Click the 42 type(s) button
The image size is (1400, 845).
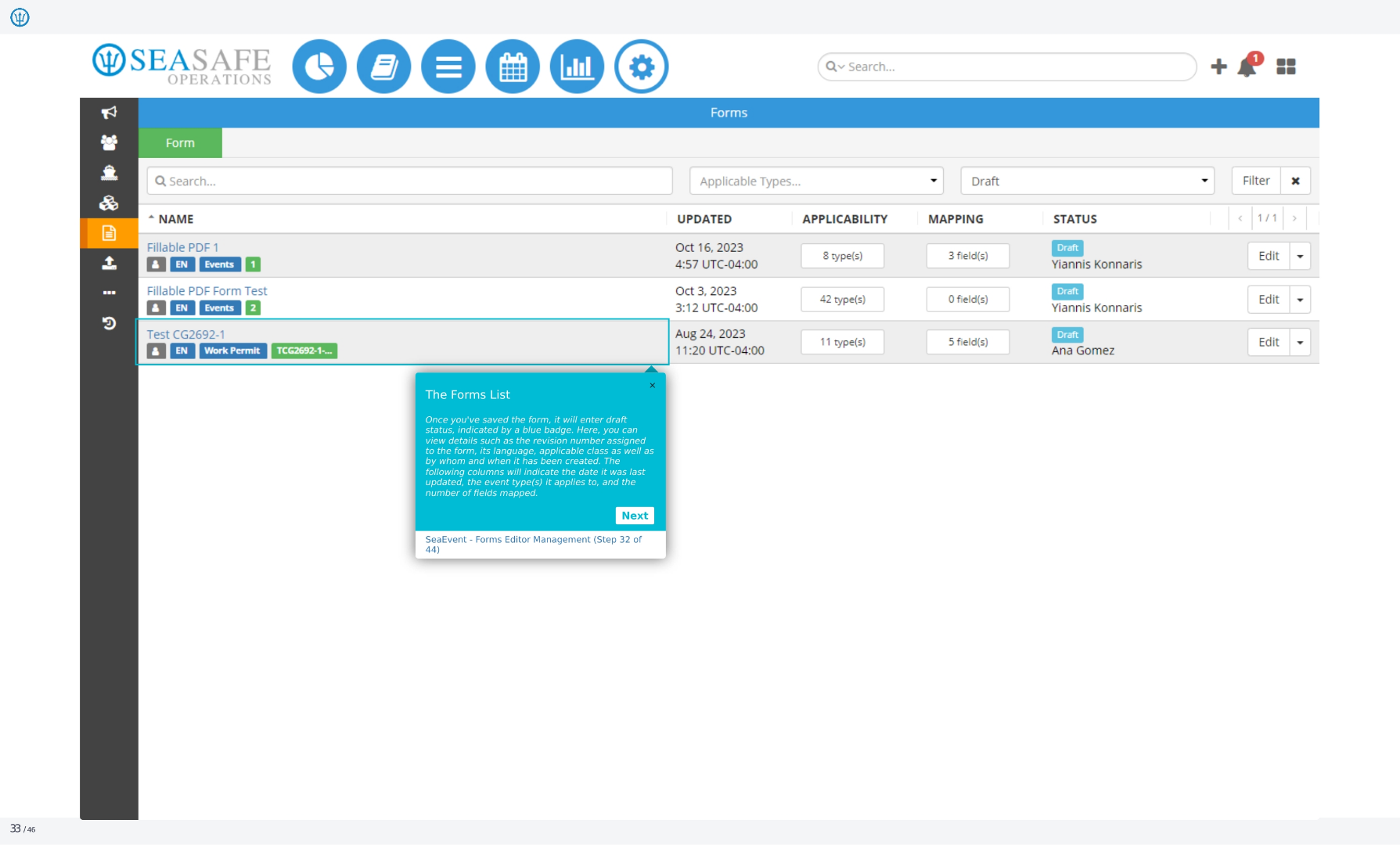pyautogui.click(x=842, y=300)
